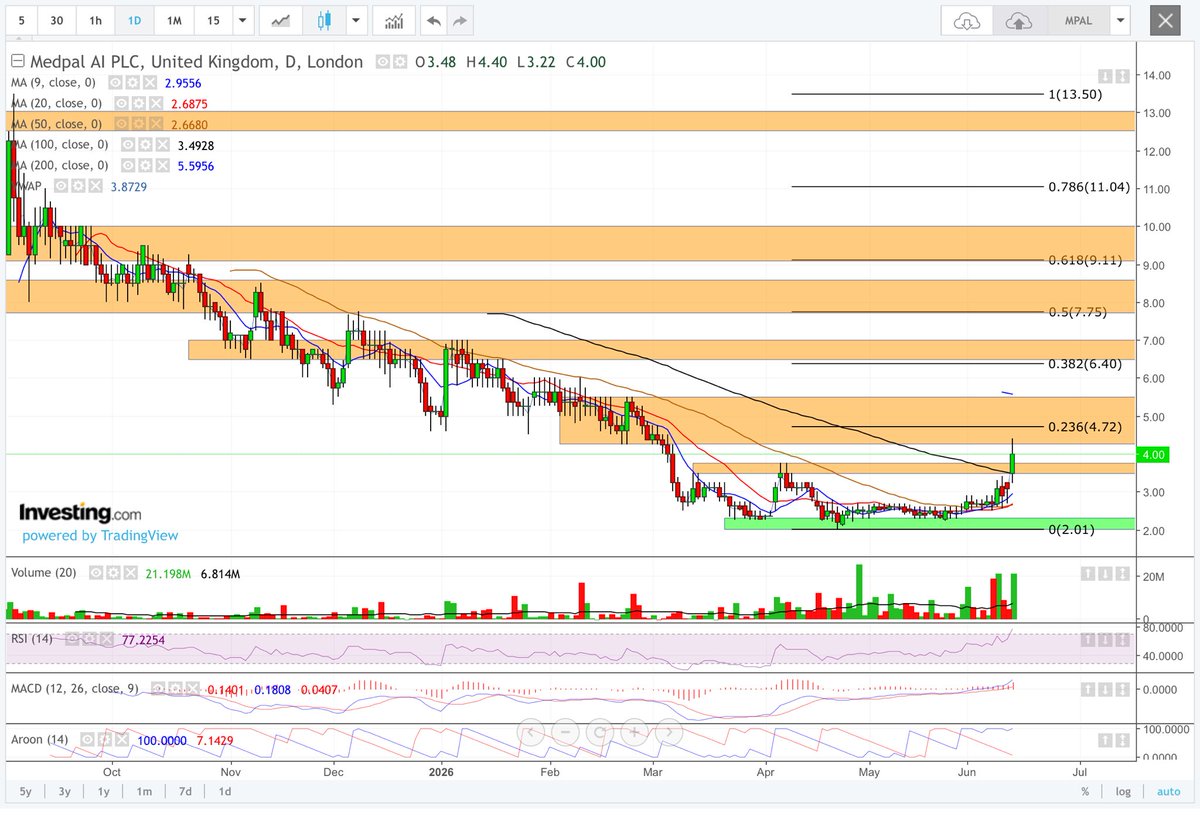Remove the MA (200, close, 0) indicator
Viewport: 1200px width, 834px height.
pos(160,165)
